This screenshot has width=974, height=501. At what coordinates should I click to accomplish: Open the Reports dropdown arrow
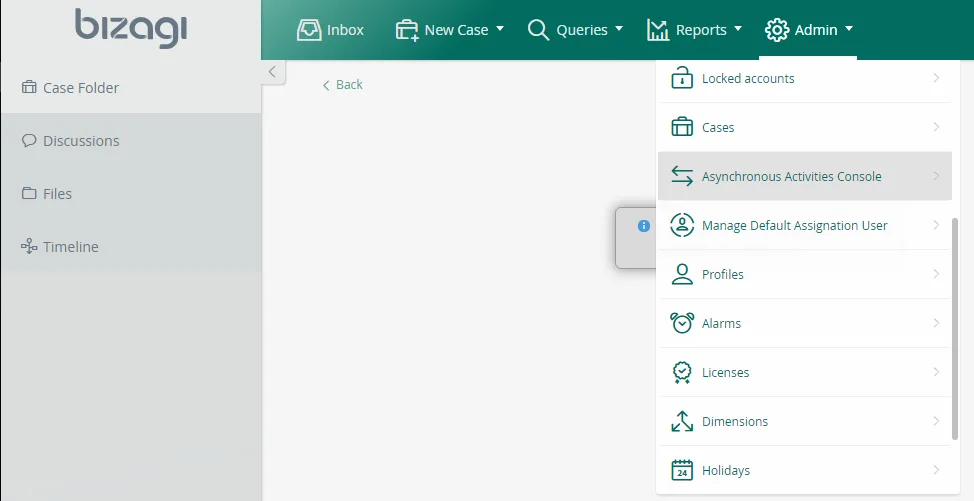click(738, 29)
